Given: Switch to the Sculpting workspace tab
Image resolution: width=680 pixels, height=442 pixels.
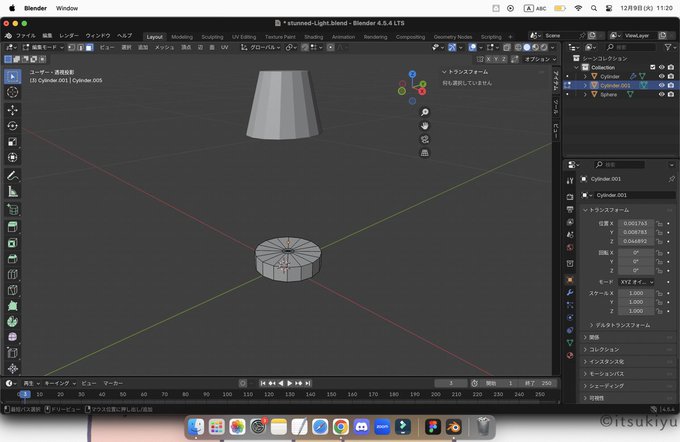Looking at the screenshot, I should tap(212, 37).
